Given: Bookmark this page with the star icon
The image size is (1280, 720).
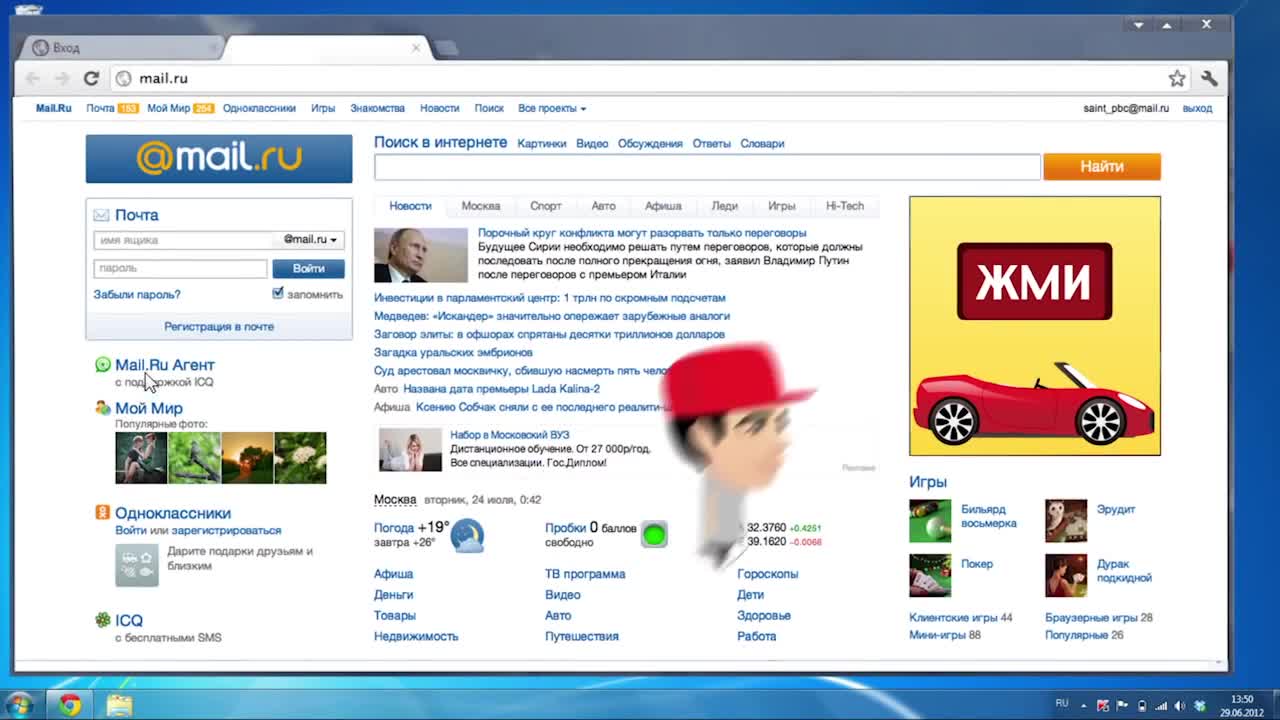Looking at the screenshot, I should click(x=1177, y=78).
